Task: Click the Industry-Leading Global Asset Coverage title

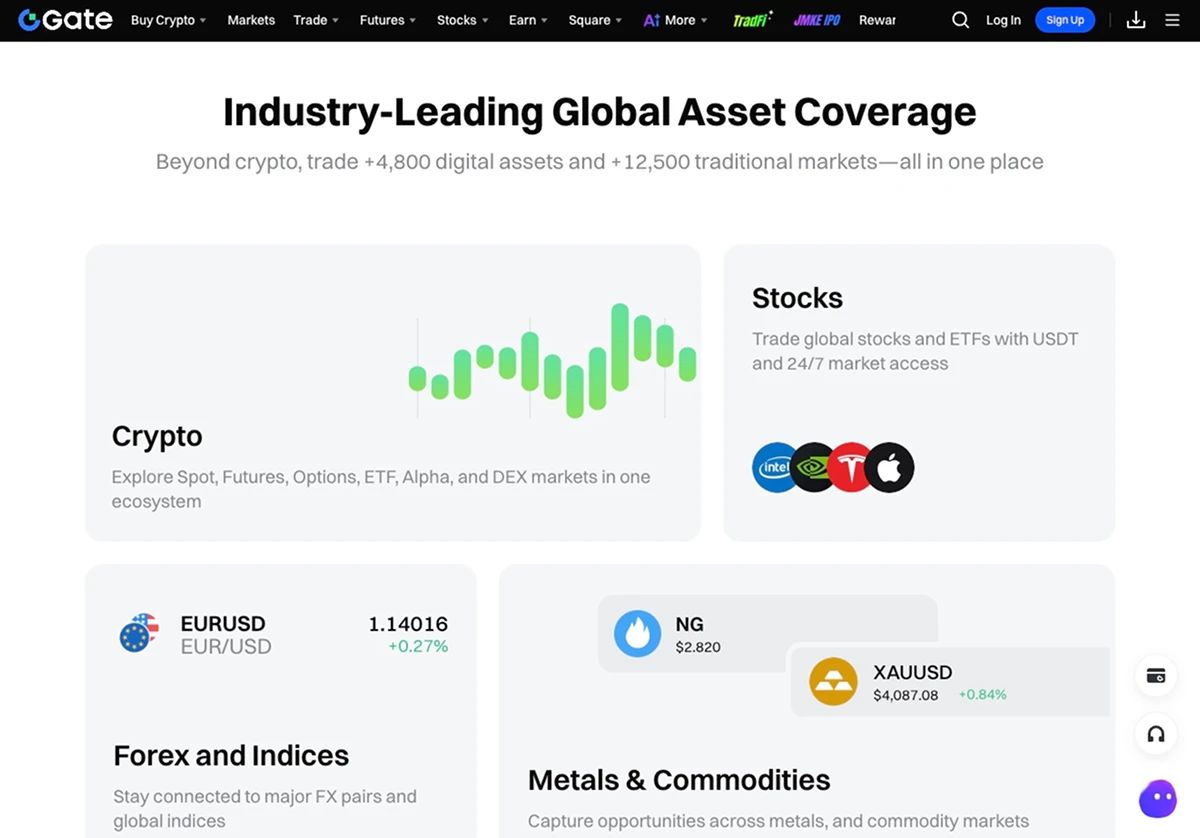Action: (600, 111)
